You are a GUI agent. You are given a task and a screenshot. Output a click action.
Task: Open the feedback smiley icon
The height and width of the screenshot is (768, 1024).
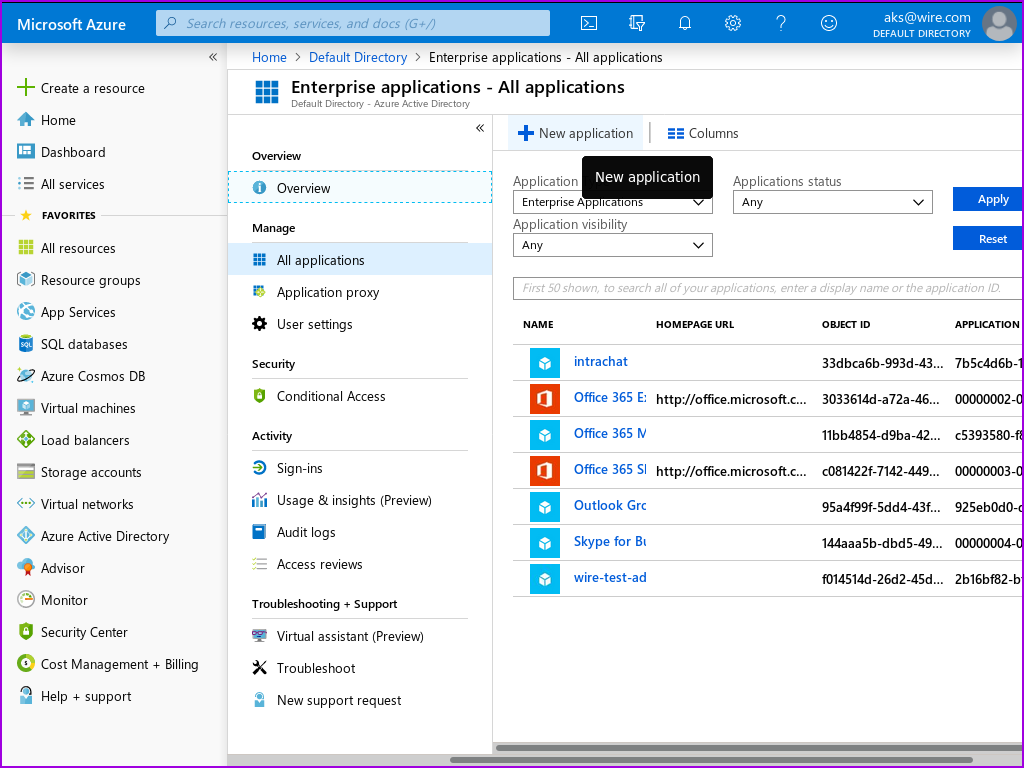[x=829, y=24]
